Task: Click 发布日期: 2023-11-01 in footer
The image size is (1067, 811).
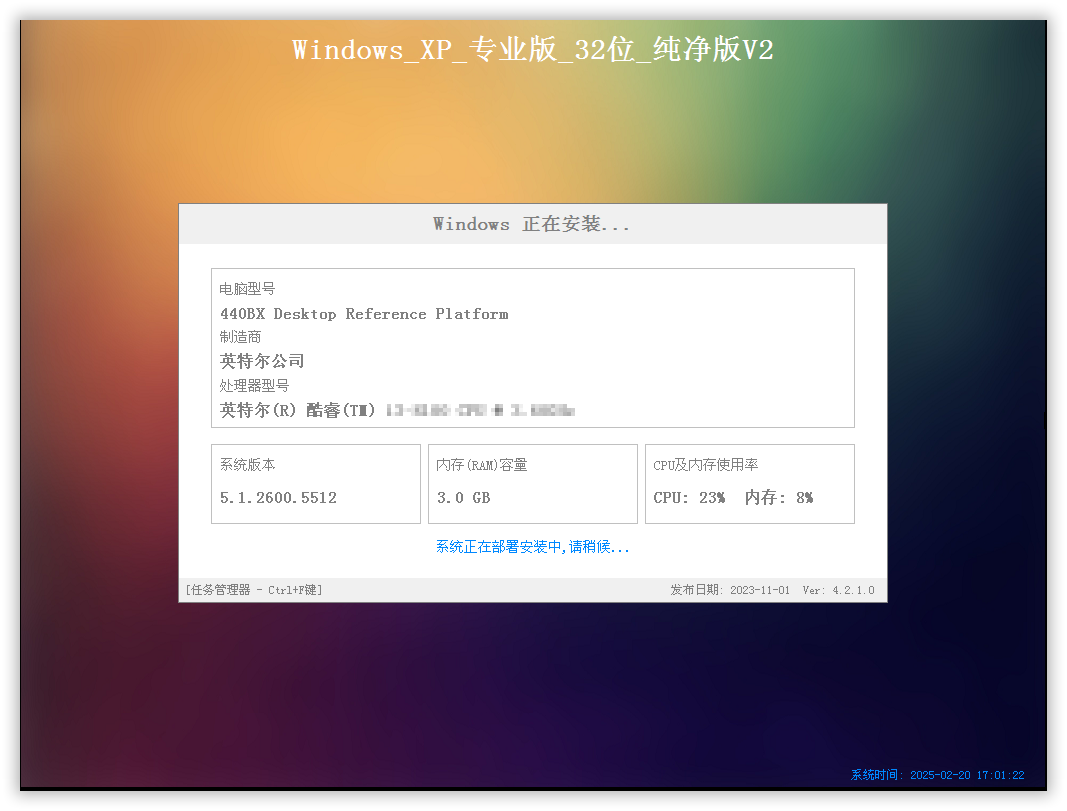Action: [x=730, y=590]
